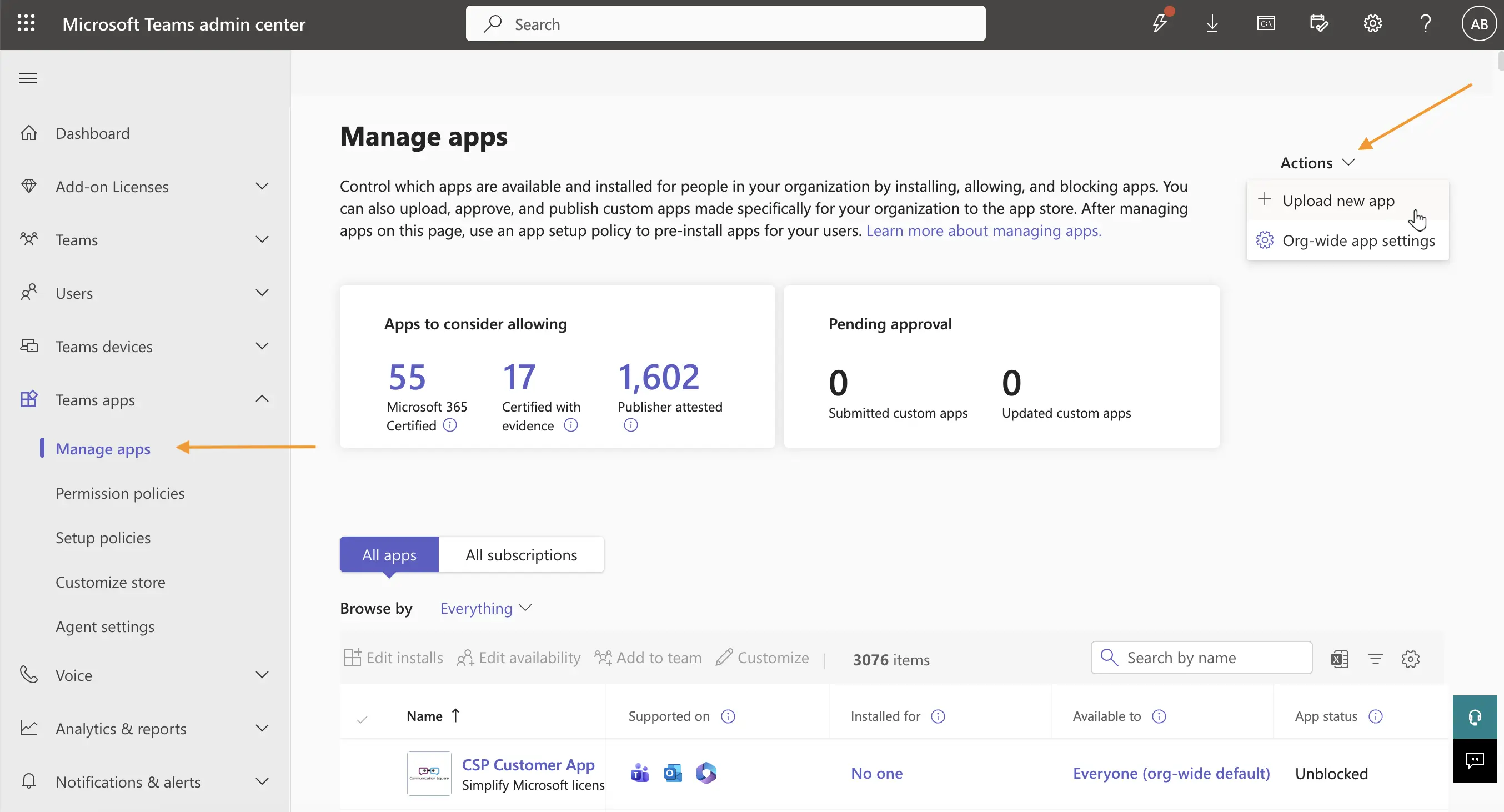Open the help question mark icon
The width and height of the screenshot is (1504, 812).
coord(1425,24)
